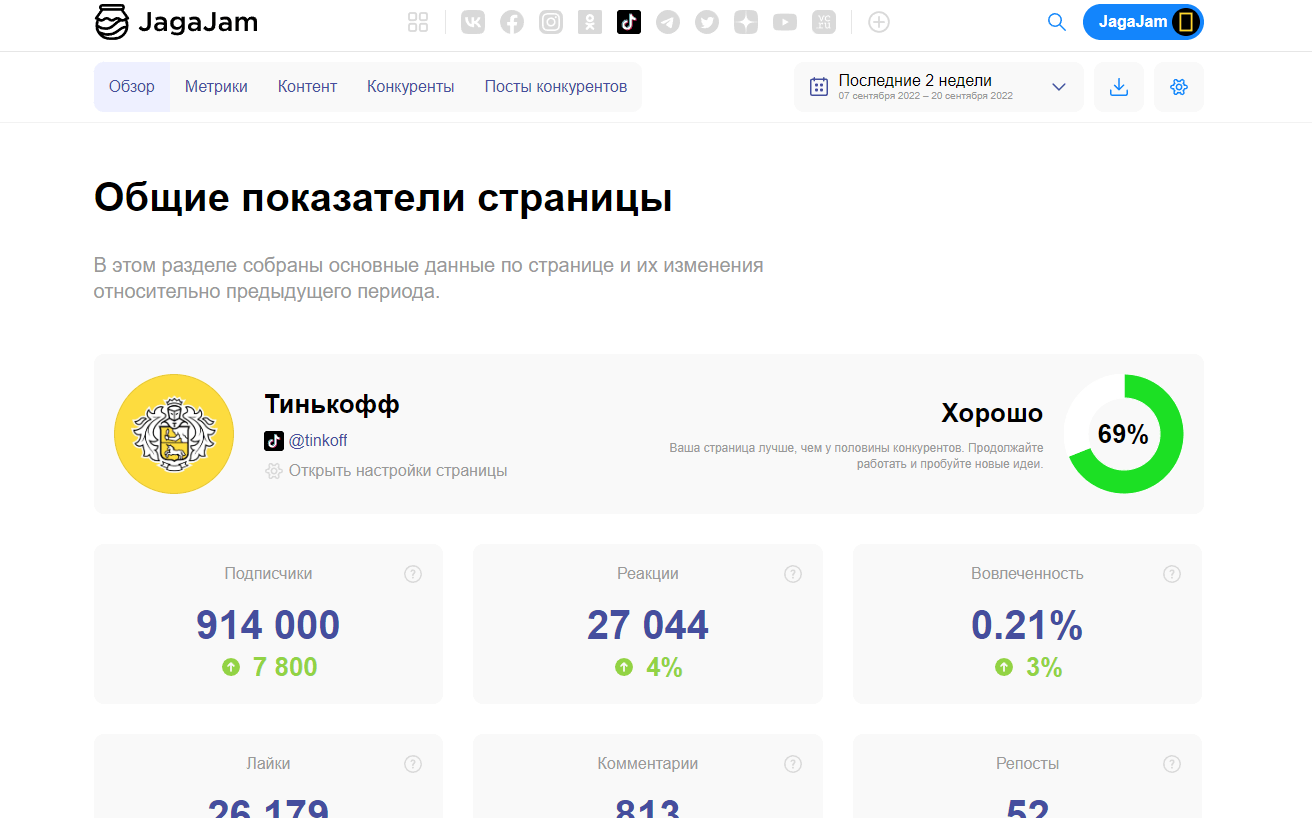Open the Обзор tab
This screenshot has height=818, width=1312.
click(132, 87)
